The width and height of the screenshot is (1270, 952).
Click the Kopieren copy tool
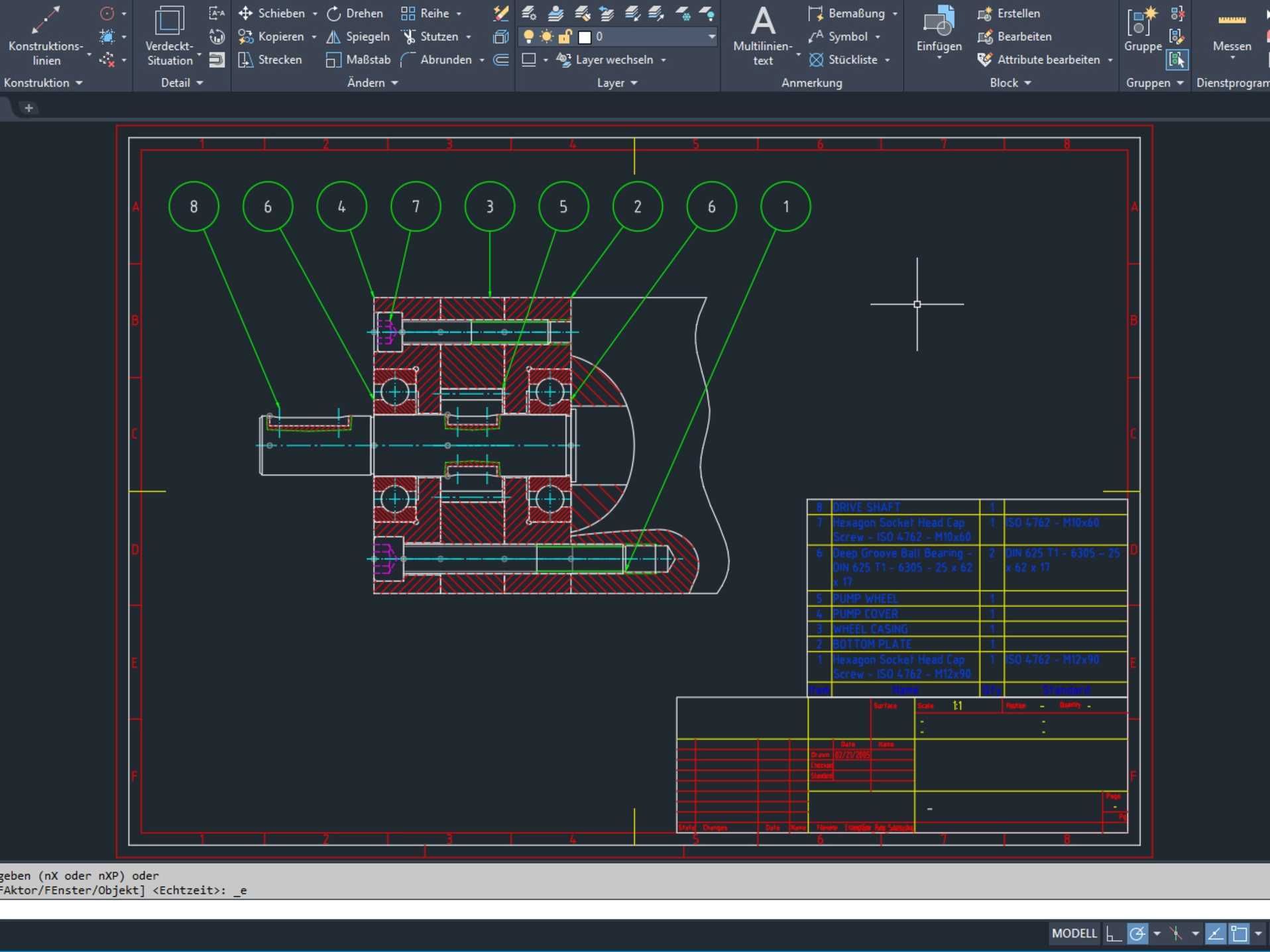[x=272, y=36]
